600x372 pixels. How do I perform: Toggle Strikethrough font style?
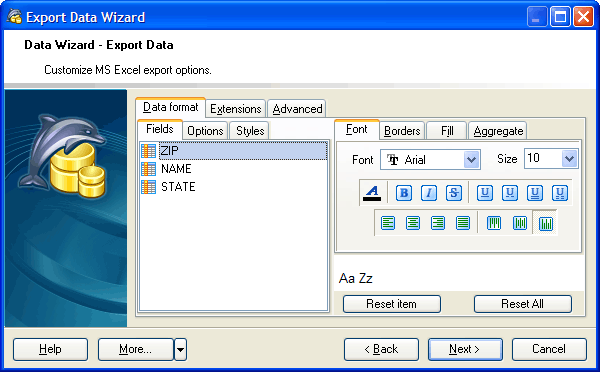(454, 193)
